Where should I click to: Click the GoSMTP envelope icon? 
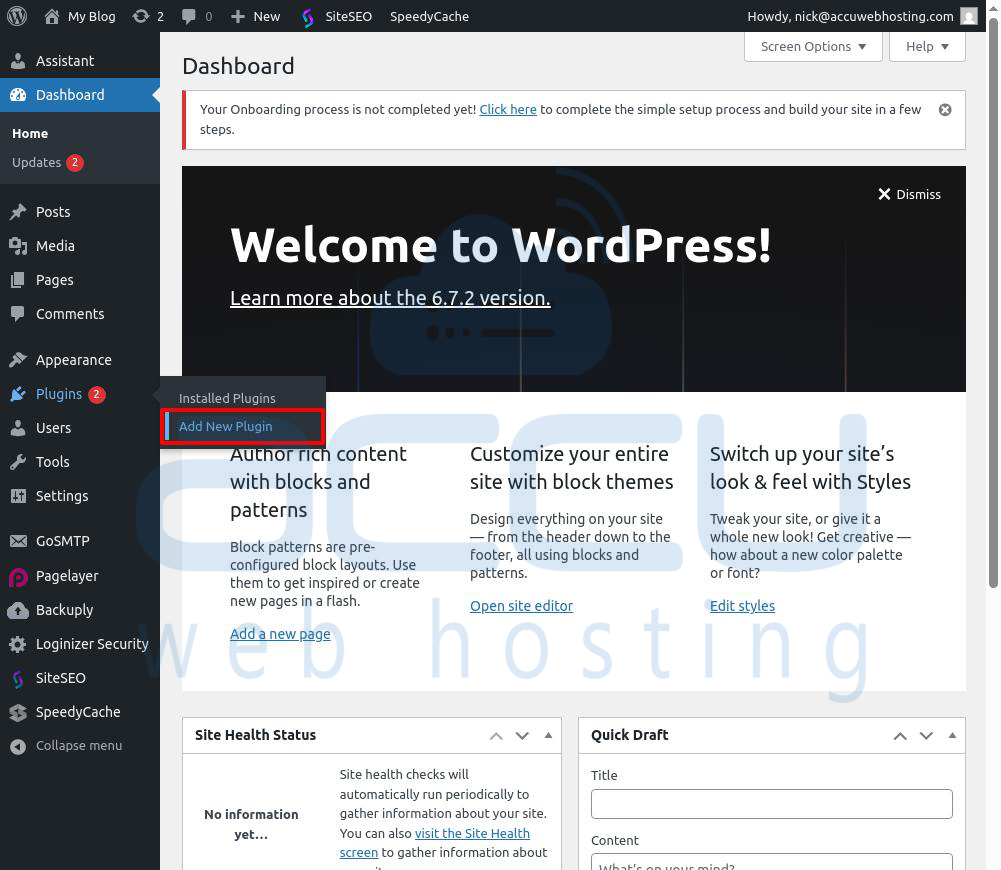point(18,541)
